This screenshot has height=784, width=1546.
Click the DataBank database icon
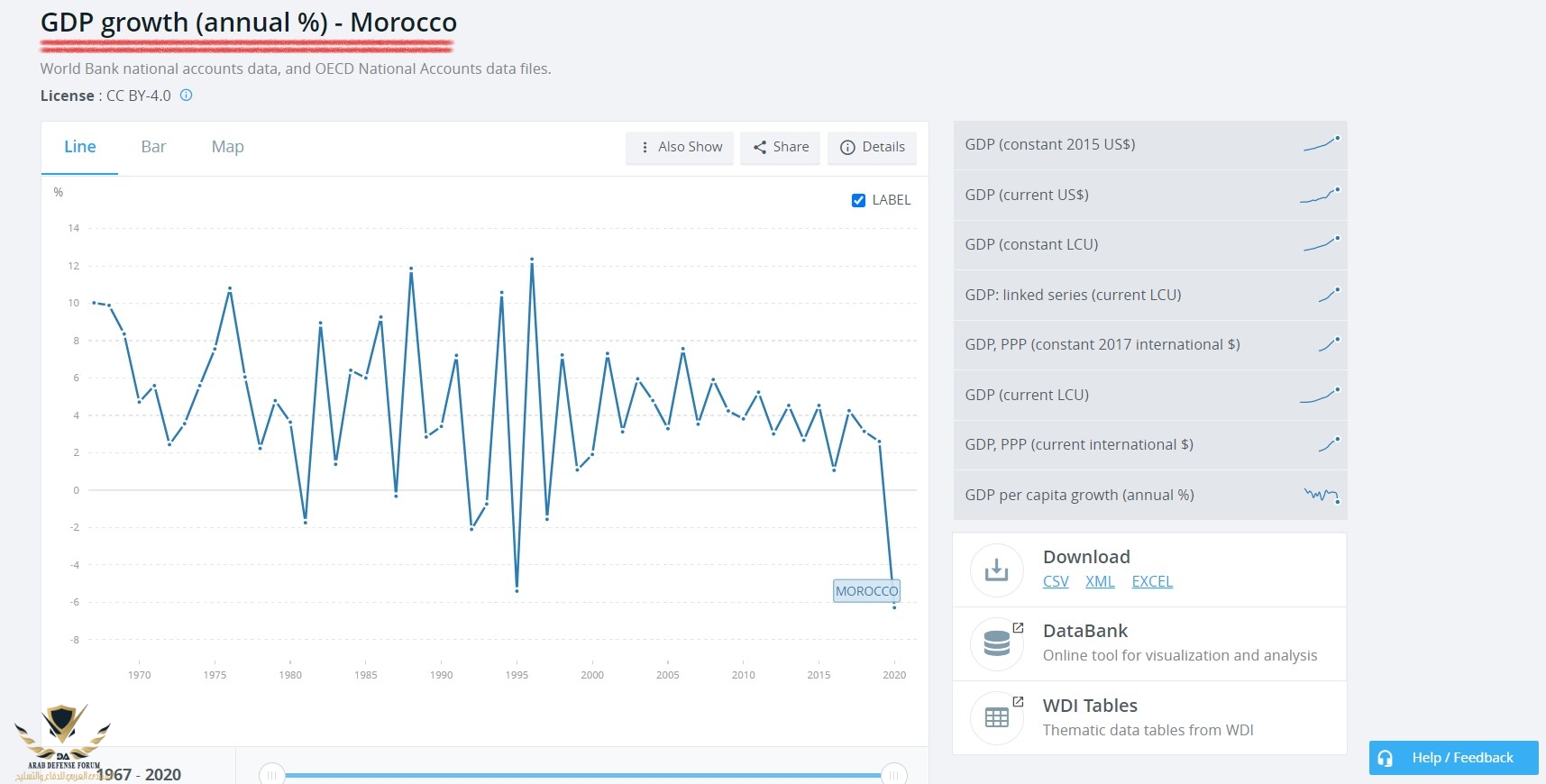[x=996, y=643]
